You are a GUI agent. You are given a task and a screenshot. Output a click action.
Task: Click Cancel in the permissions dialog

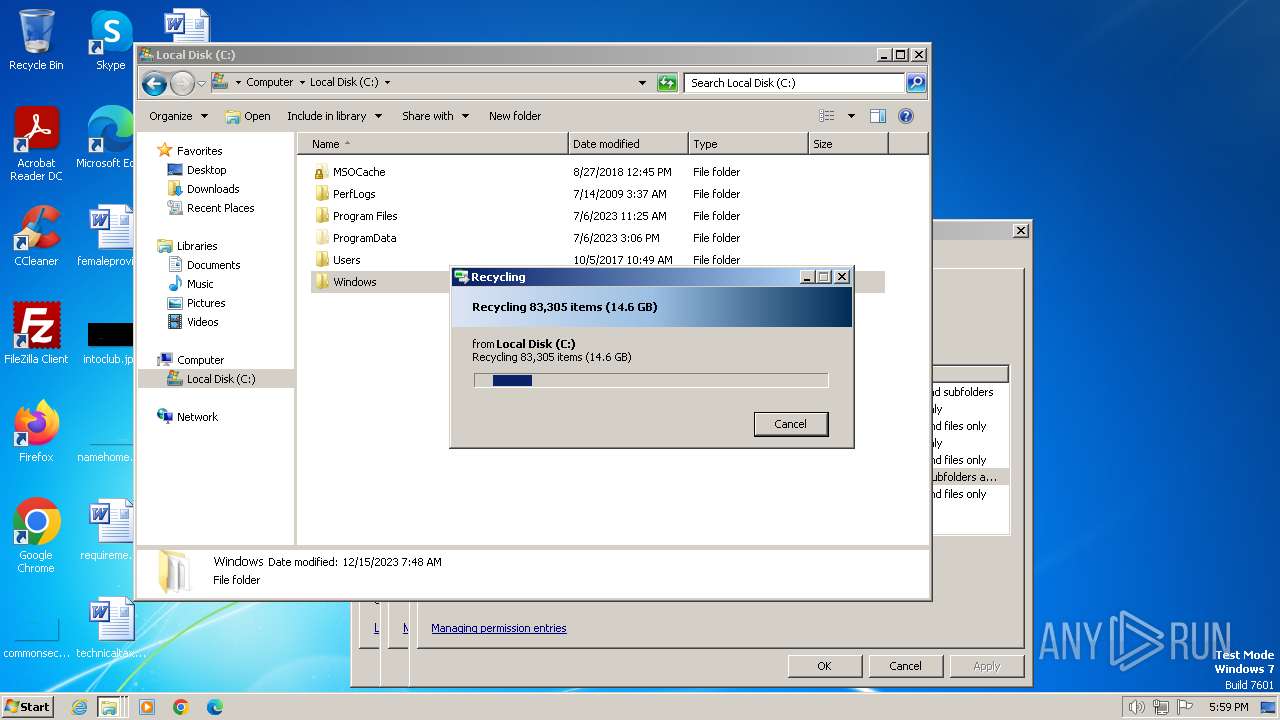(x=905, y=666)
